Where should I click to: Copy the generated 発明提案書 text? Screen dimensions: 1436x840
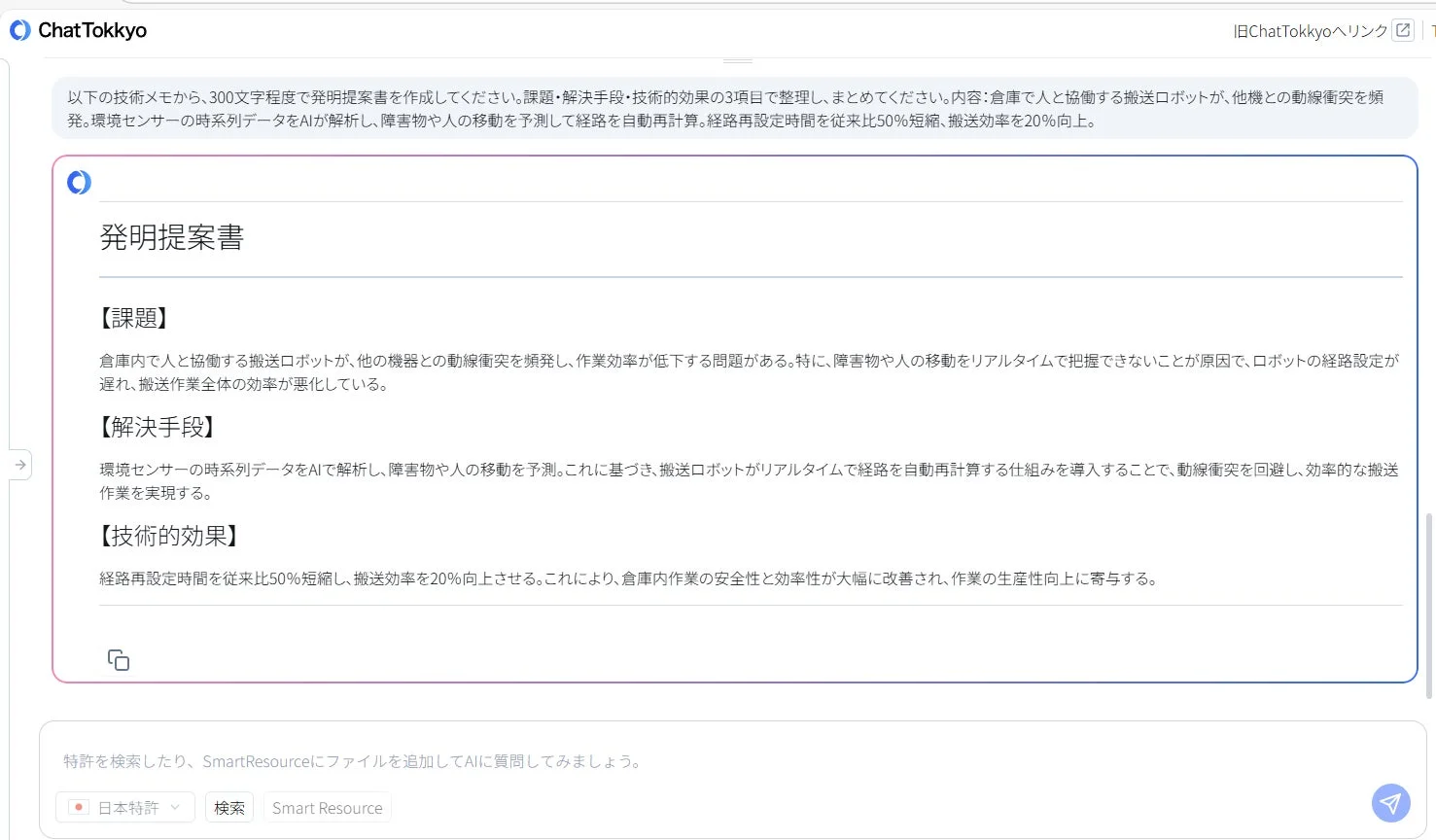point(118,659)
